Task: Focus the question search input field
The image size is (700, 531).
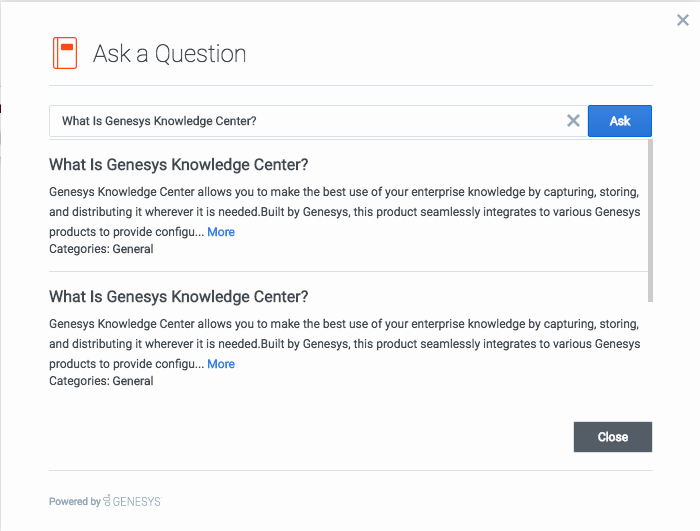Action: 300,121
